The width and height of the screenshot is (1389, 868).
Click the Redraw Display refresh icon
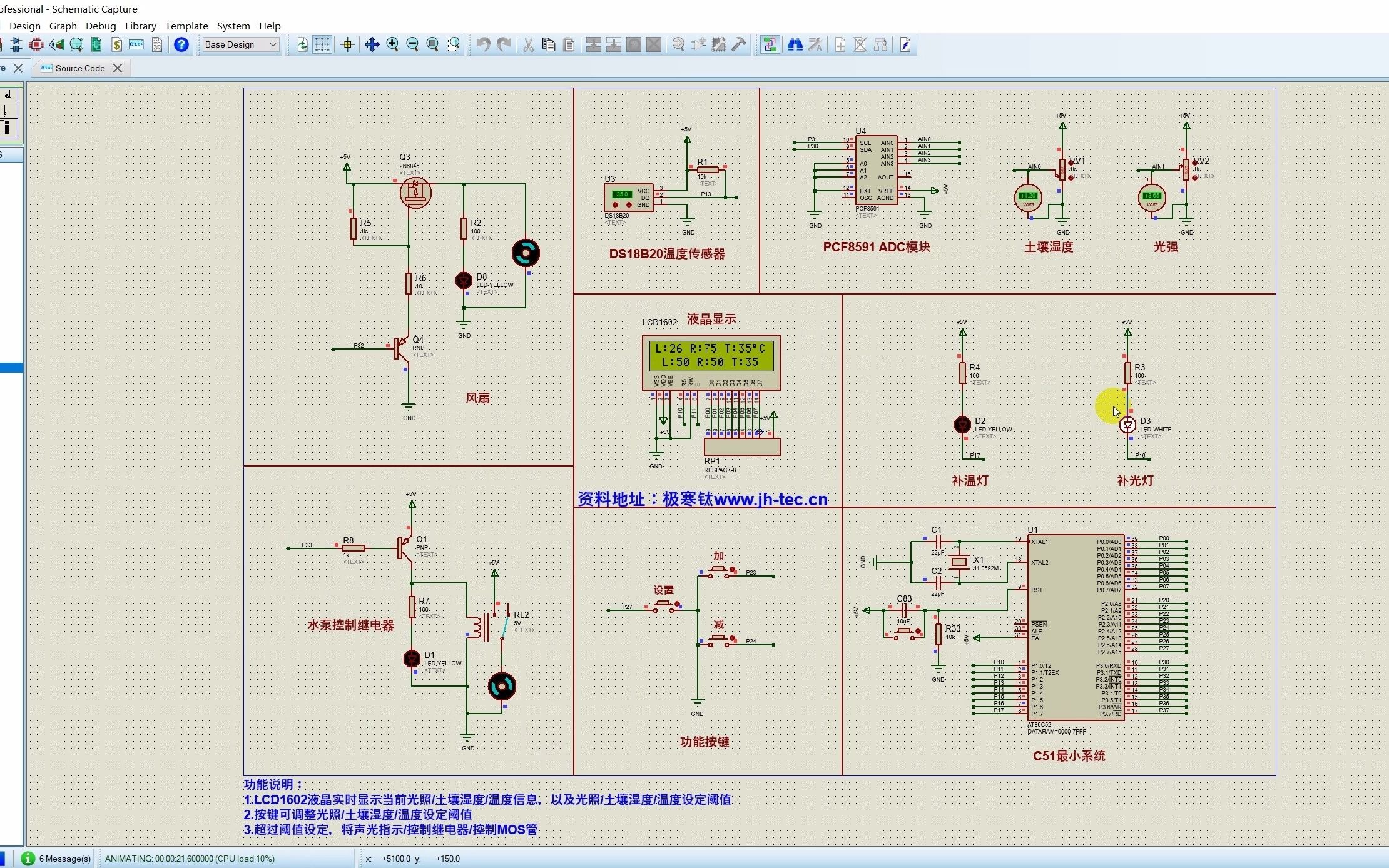[x=302, y=44]
